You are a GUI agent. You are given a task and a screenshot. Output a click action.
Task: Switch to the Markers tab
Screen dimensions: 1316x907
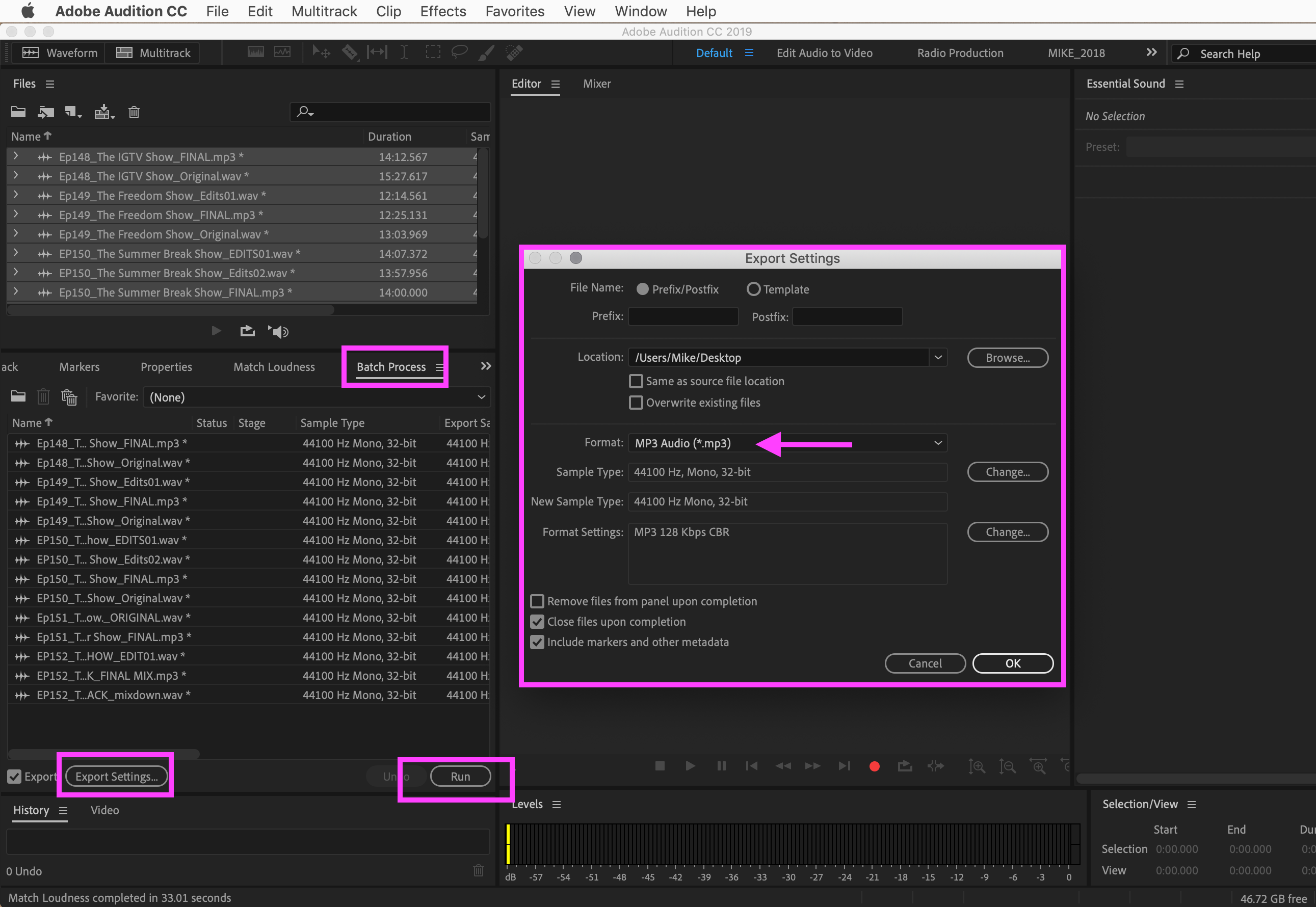[x=79, y=366]
